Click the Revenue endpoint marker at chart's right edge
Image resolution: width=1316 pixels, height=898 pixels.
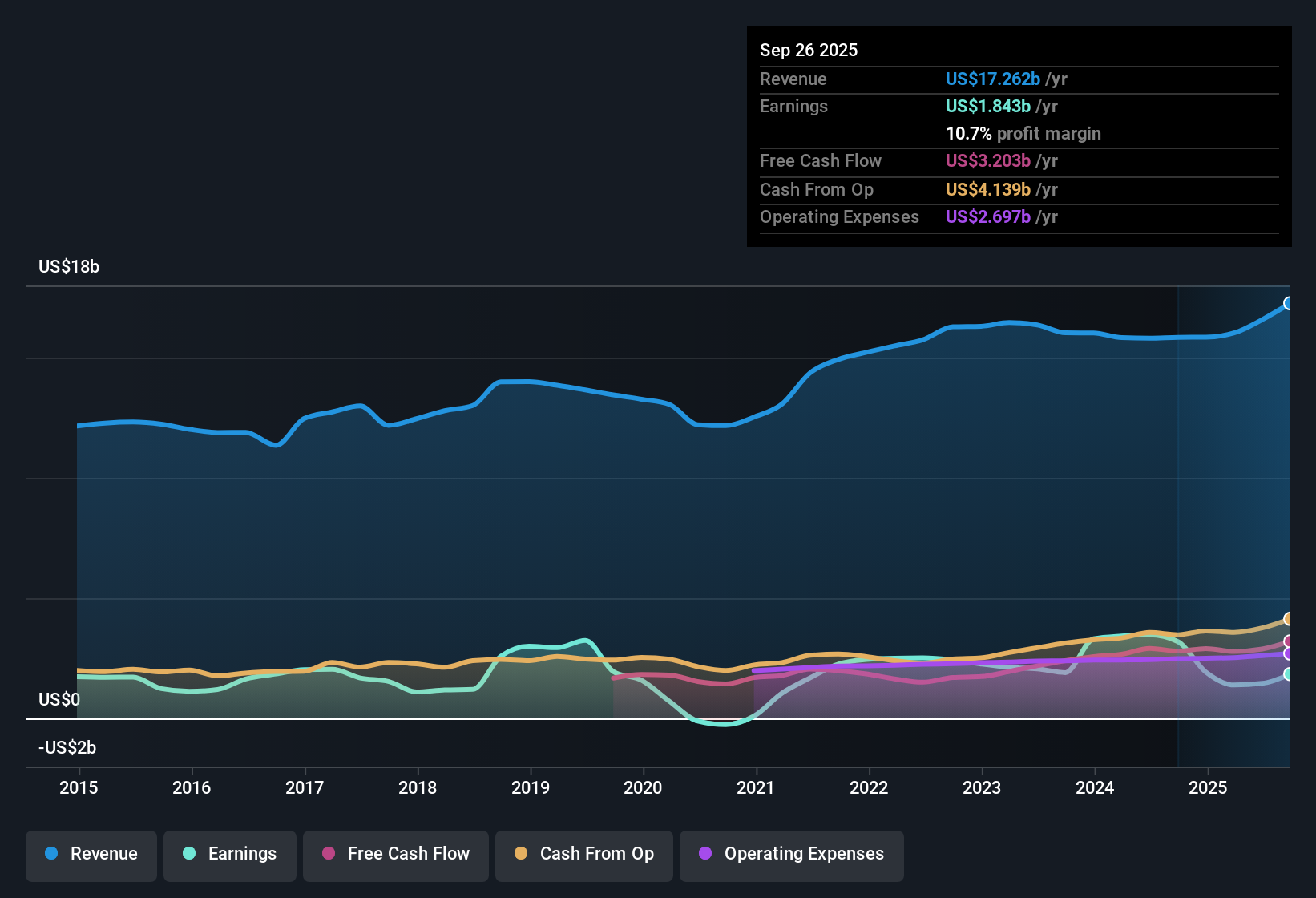coord(1289,303)
